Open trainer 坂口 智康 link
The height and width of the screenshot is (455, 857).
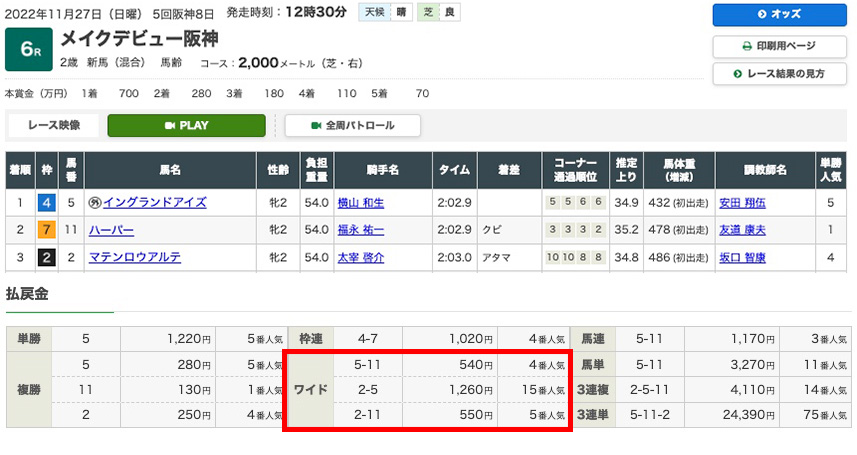742,258
